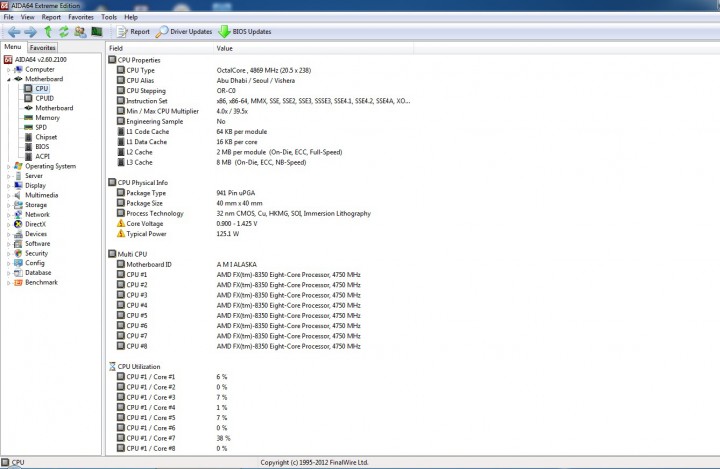
Task: Click the Report toolbar button
Action: click(x=134, y=32)
